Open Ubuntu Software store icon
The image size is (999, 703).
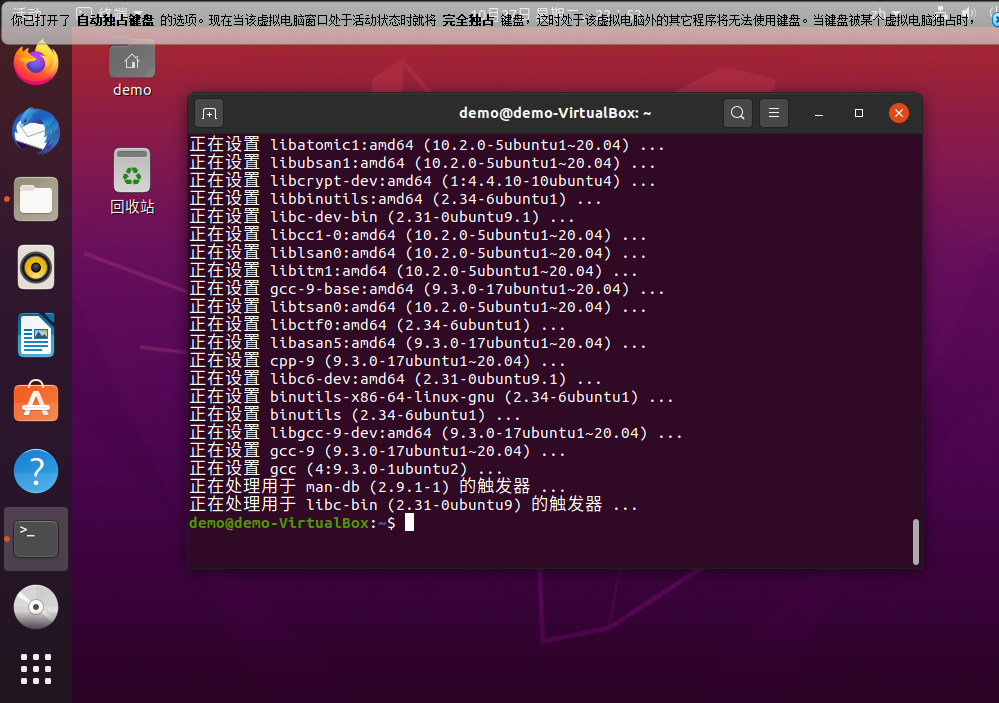(36, 402)
